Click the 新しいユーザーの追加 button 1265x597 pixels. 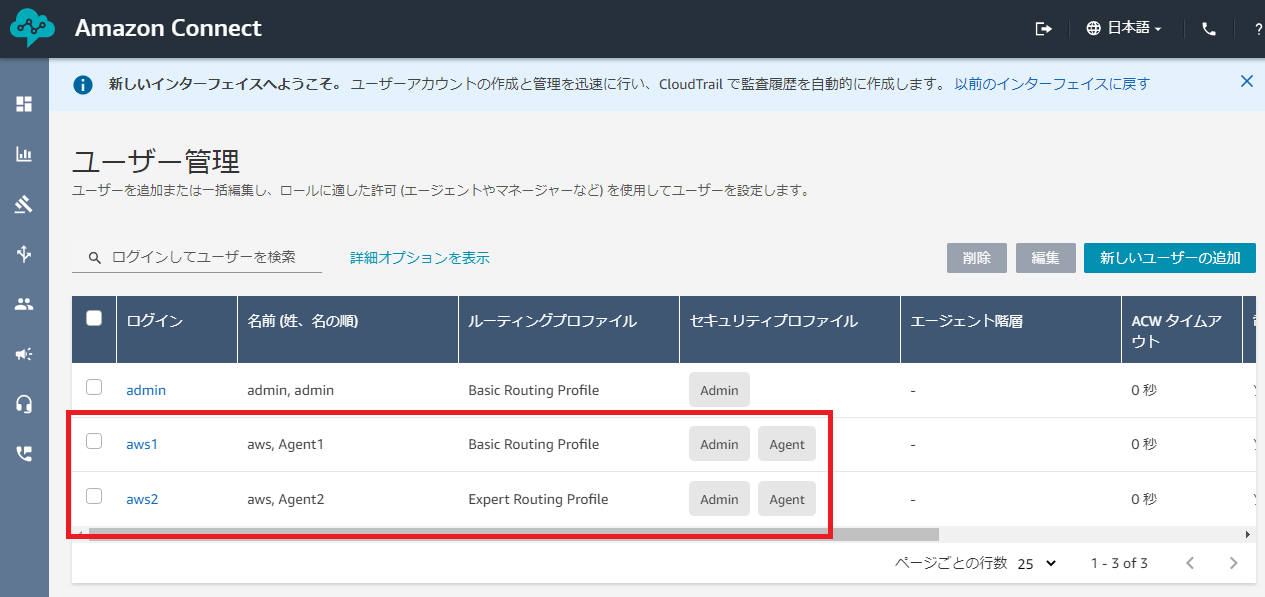(1170, 258)
